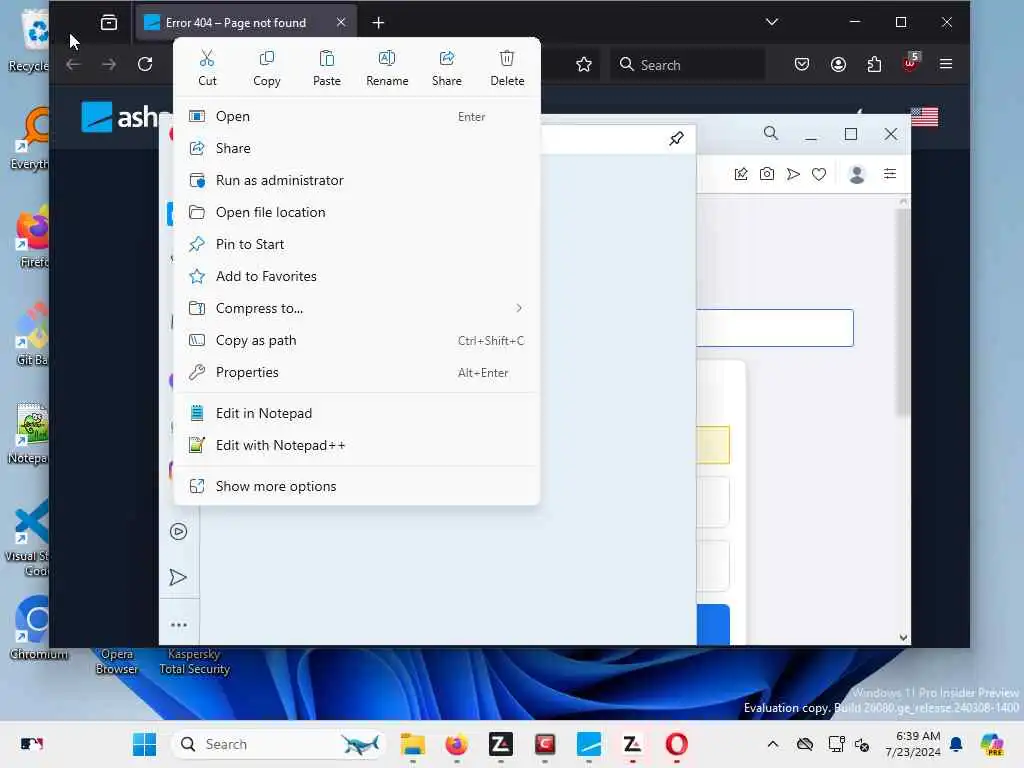The width and height of the screenshot is (1024, 768).
Task: Select Open file location
Action: coord(357,212)
